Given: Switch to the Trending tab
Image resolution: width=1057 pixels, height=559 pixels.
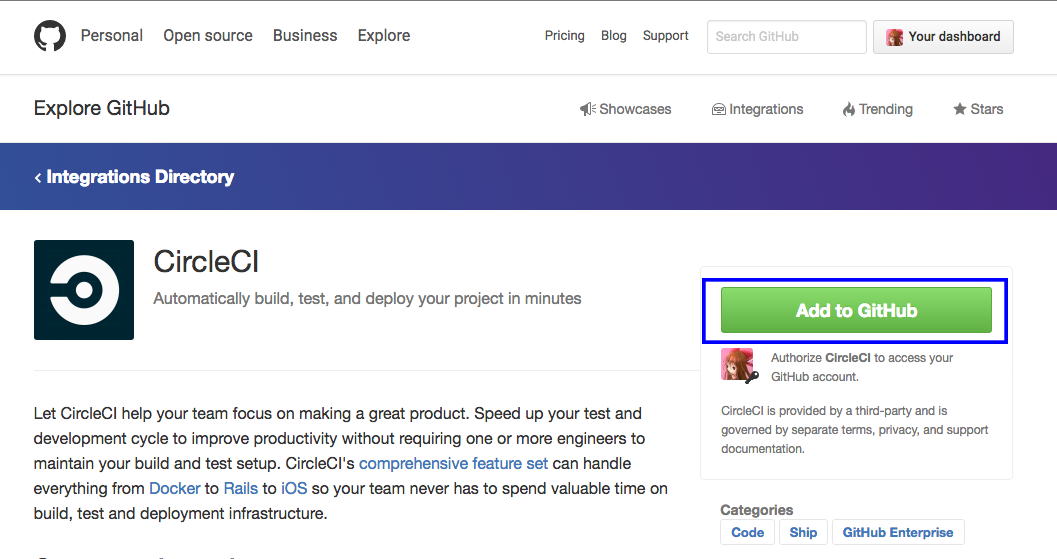Looking at the screenshot, I should (x=878, y=109).
